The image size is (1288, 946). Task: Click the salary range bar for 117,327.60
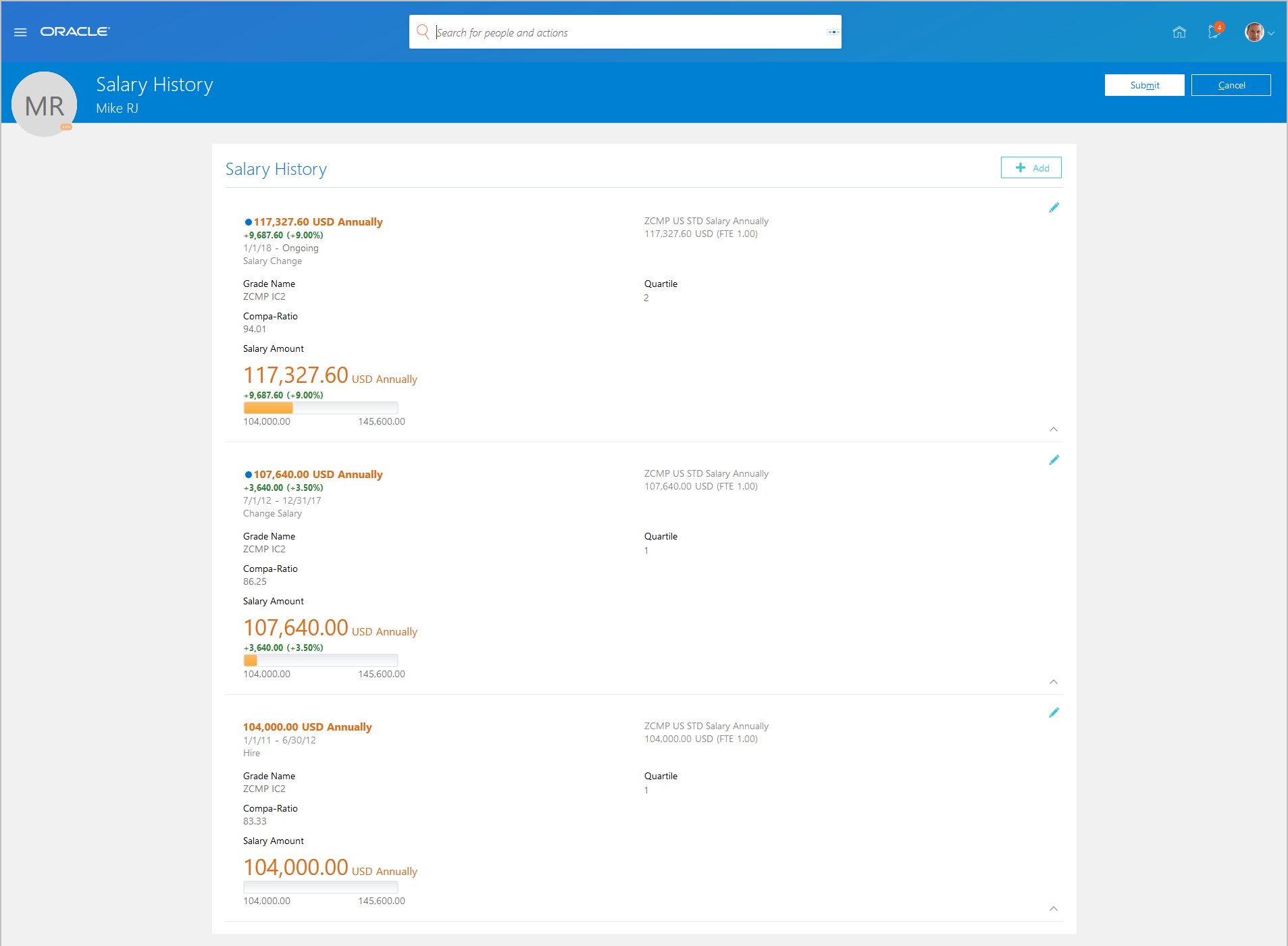click(x=321, y=408)
